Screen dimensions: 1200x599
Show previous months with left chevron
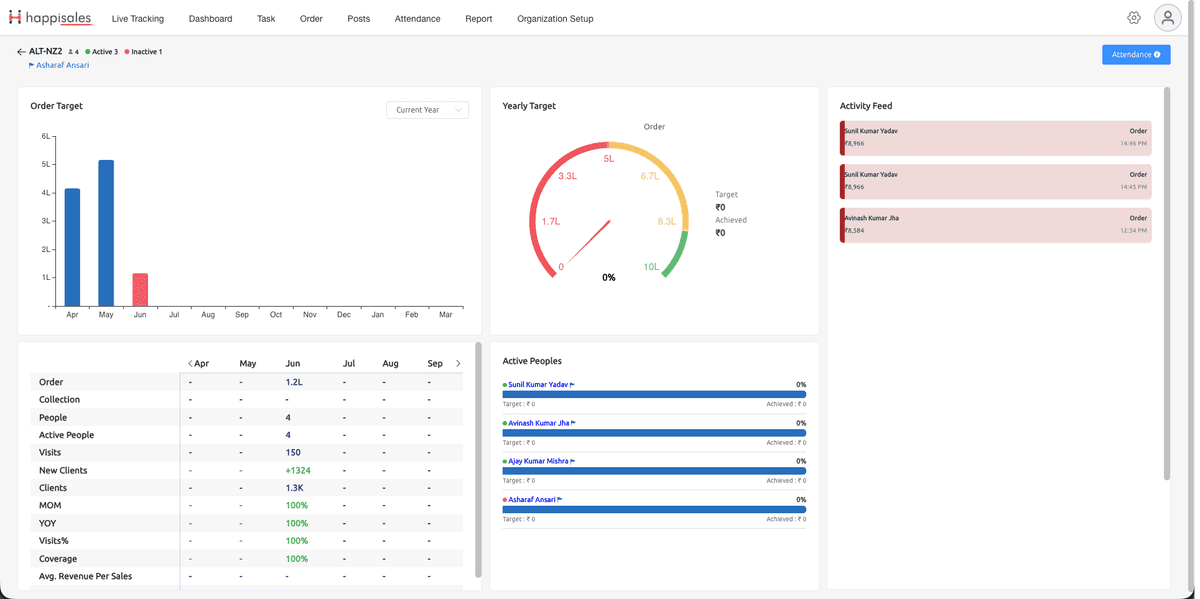click(190, 364)
